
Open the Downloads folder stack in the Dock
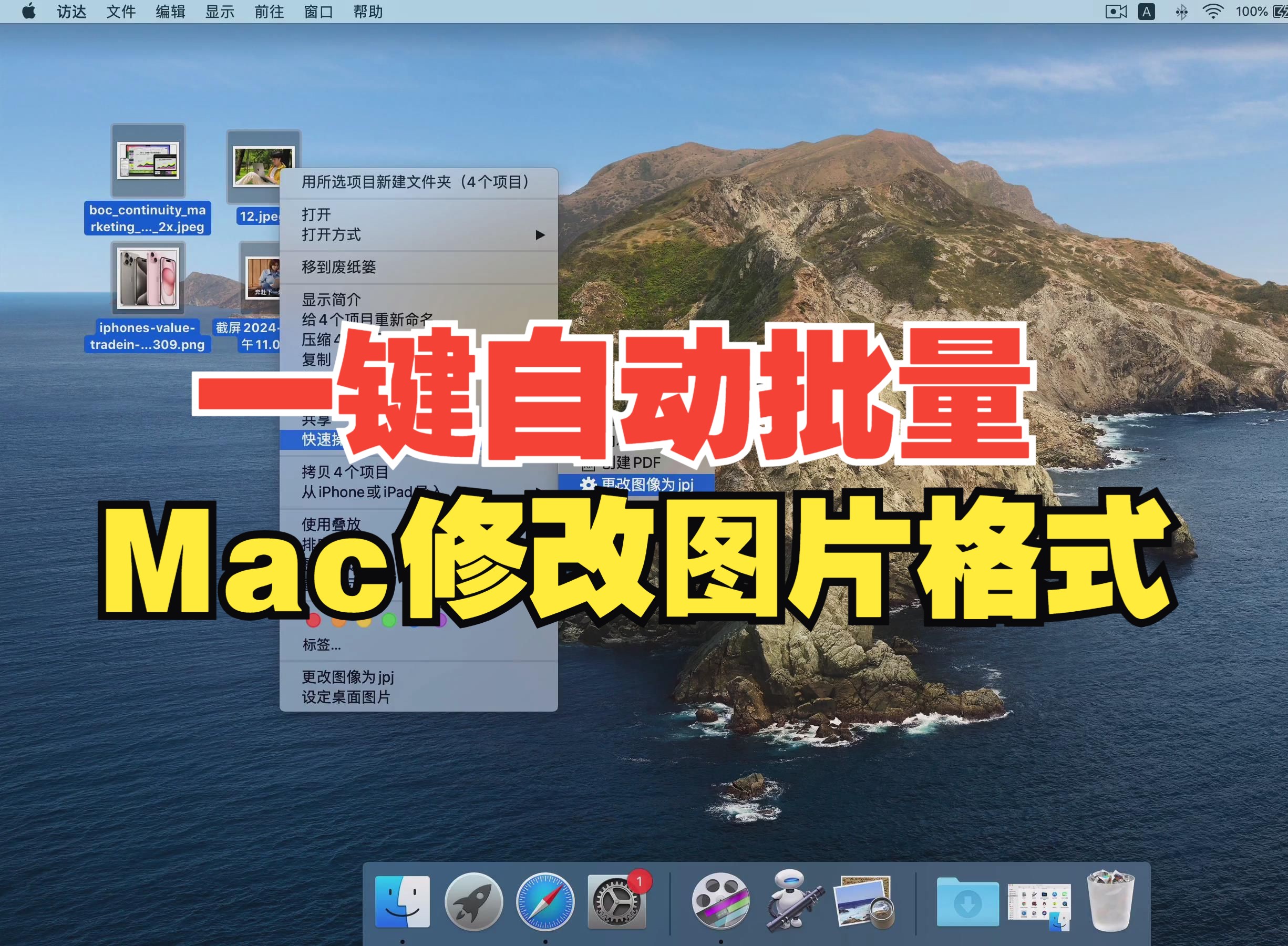pyautogui.click(x=967, y=903)
